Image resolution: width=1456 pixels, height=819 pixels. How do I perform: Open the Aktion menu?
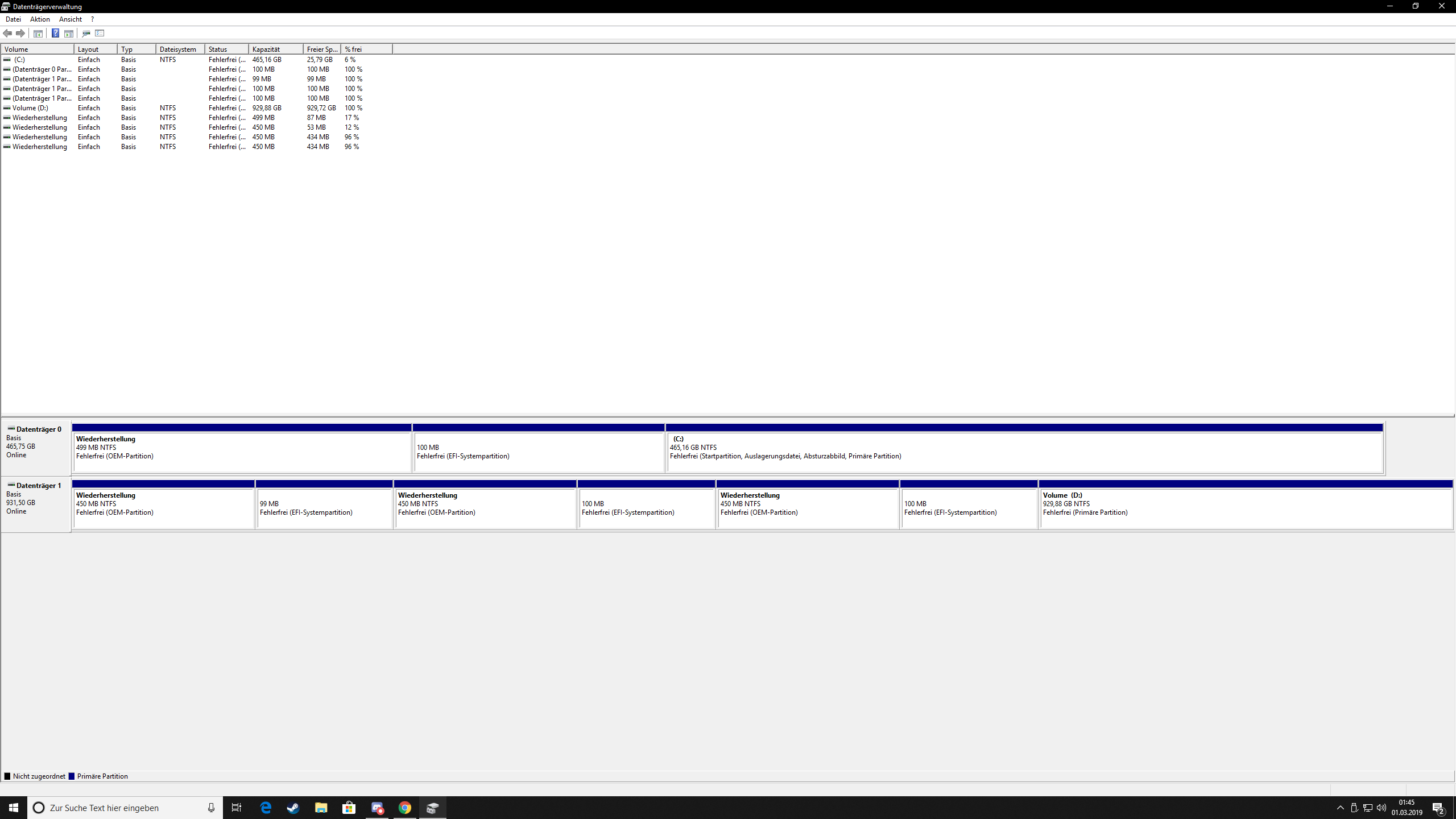coord(40,19)
